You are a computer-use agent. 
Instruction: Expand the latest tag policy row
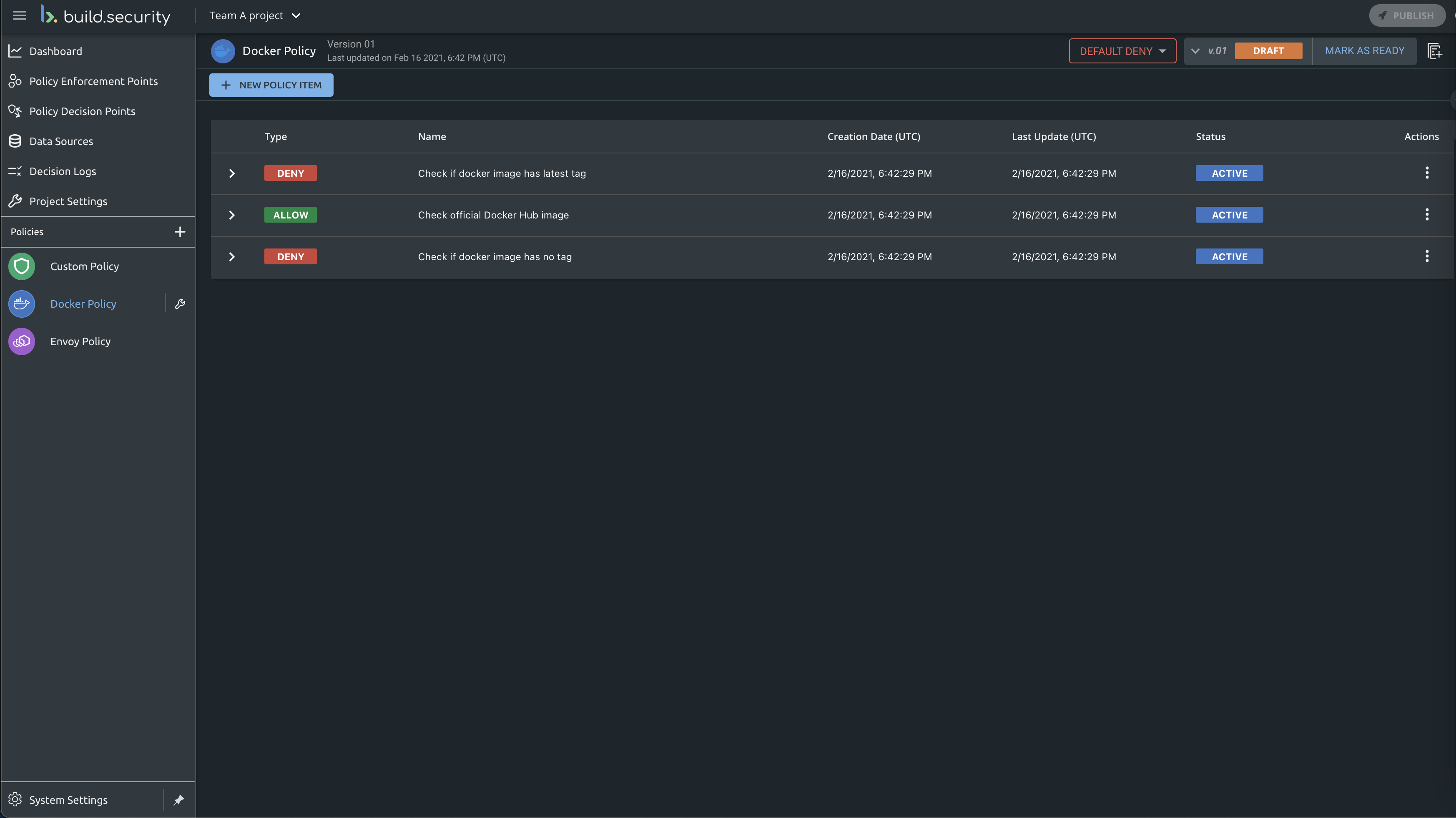[x=232, y=173]
